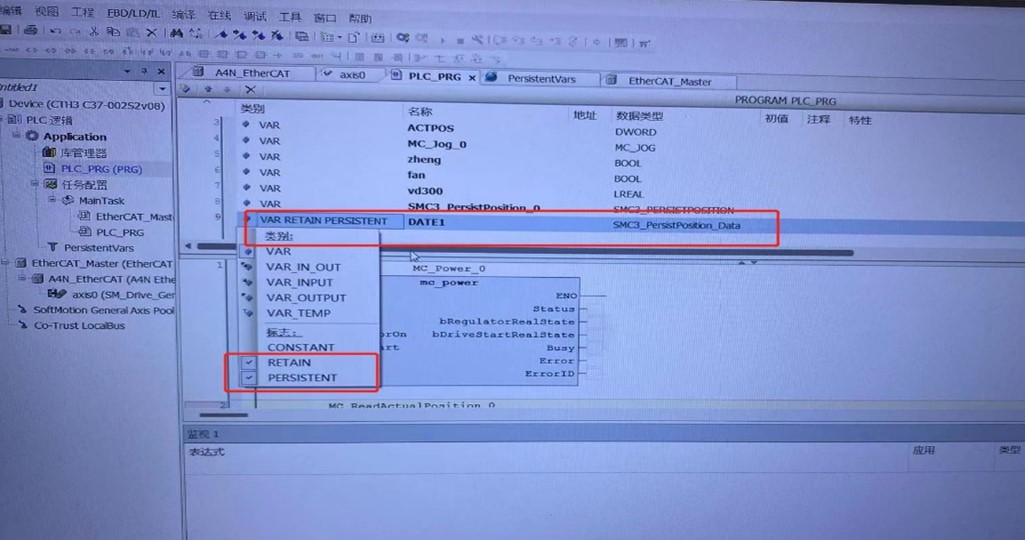The height and width of the screenshot is (540, 1025).
Task: Toggle the PERSISTENT flag checkbox
Action: pos(248,378)
